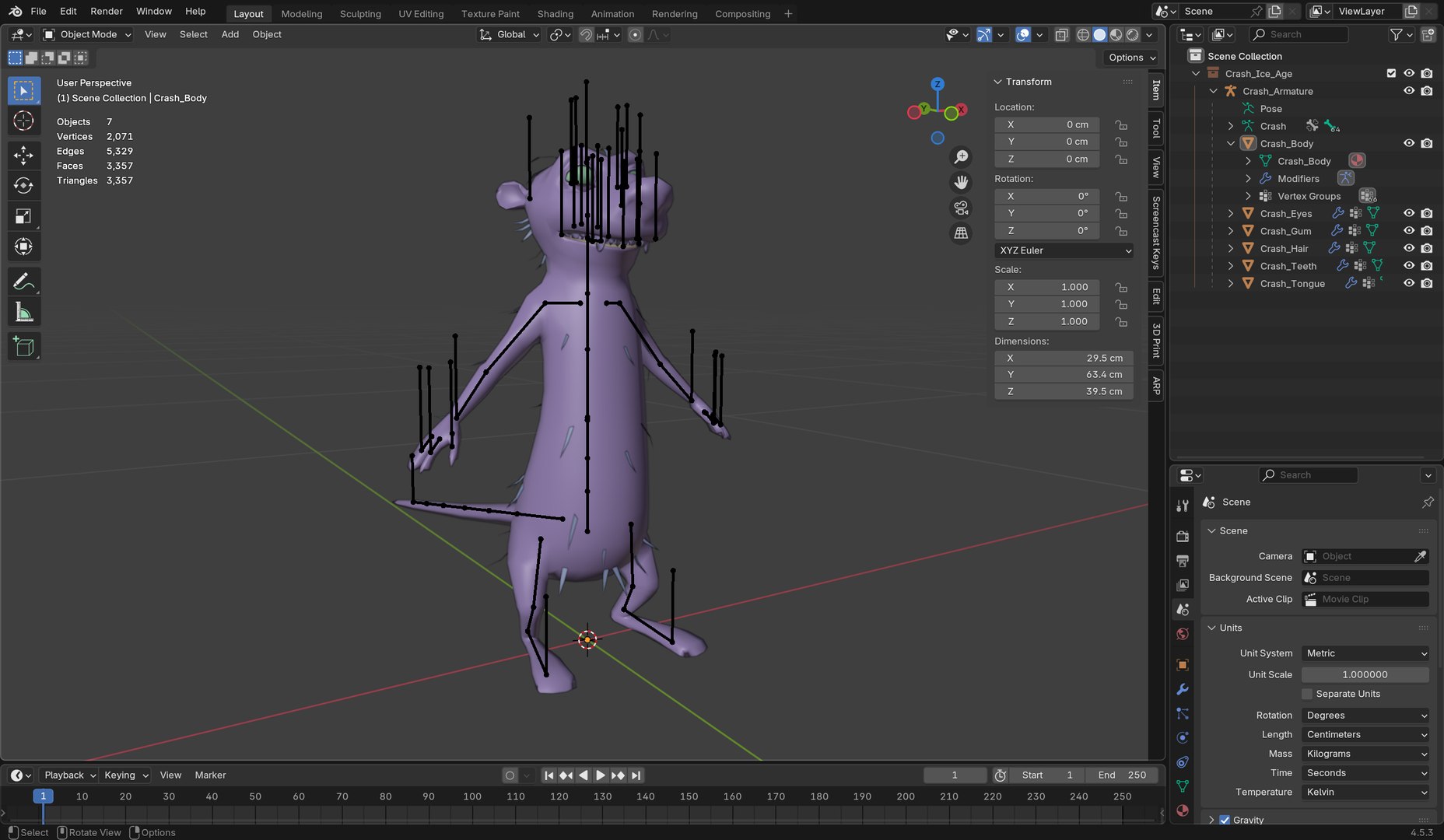Lock the X location value

[x=1121, y=124]
